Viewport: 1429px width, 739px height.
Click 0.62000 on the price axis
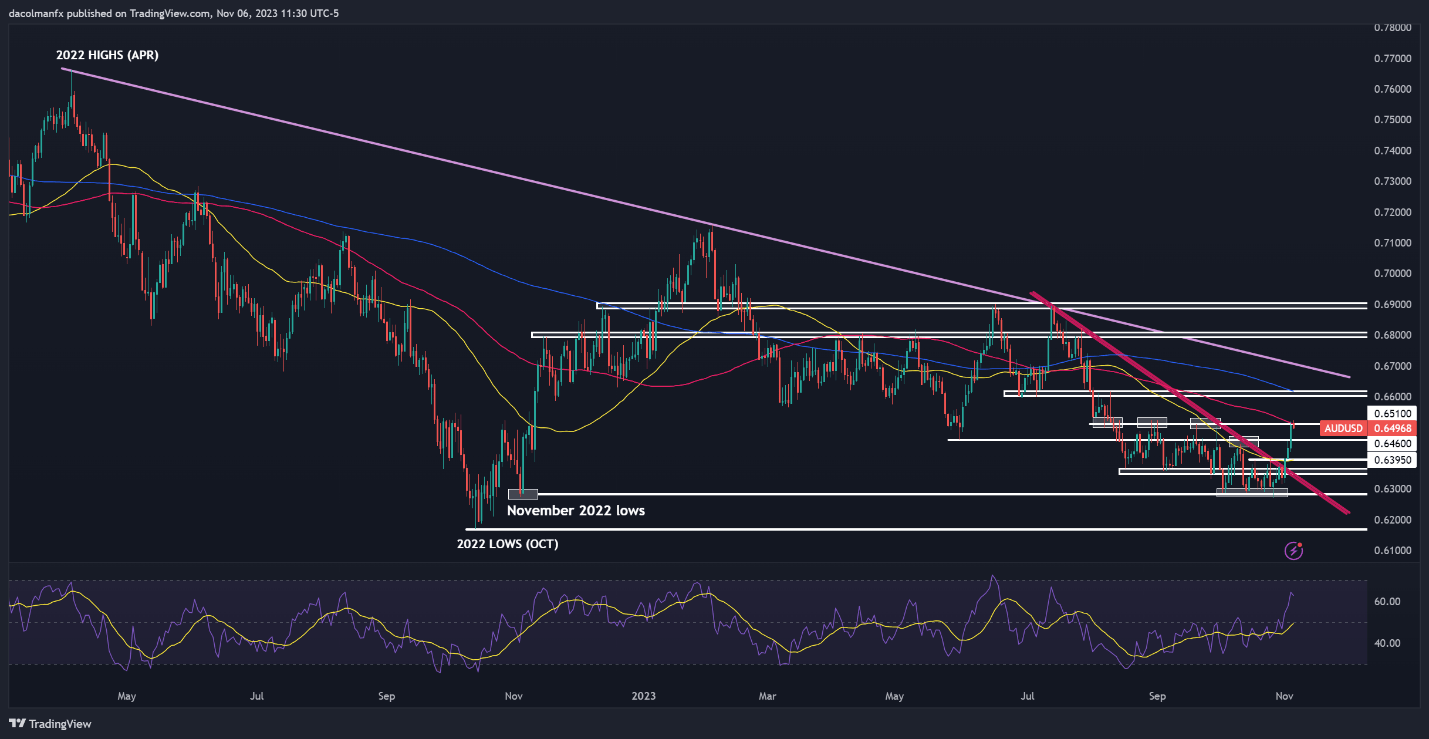[x=1393, y=520]
